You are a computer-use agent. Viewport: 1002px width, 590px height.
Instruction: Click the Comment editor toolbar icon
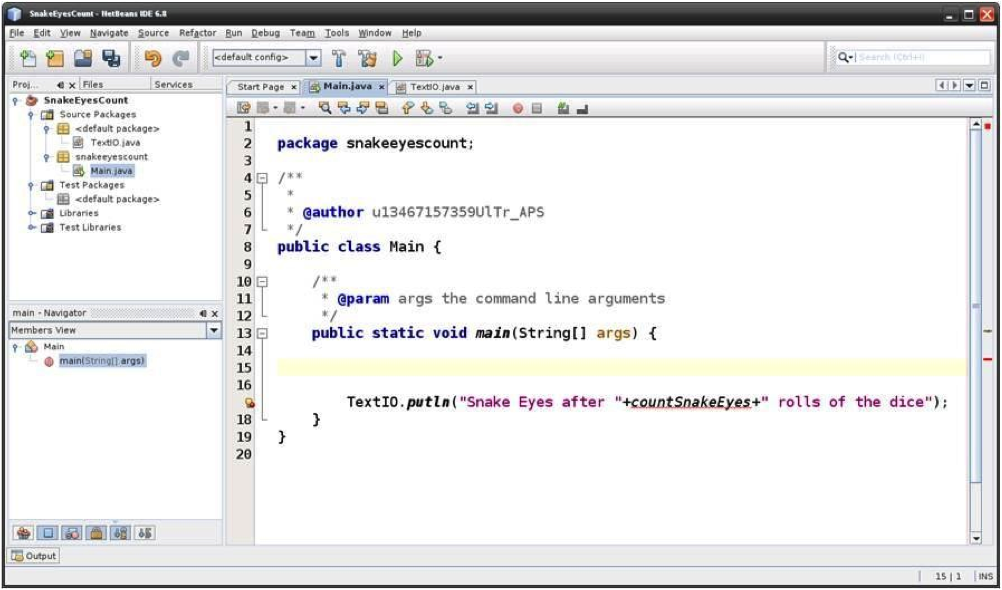click(x=563, y=109)
